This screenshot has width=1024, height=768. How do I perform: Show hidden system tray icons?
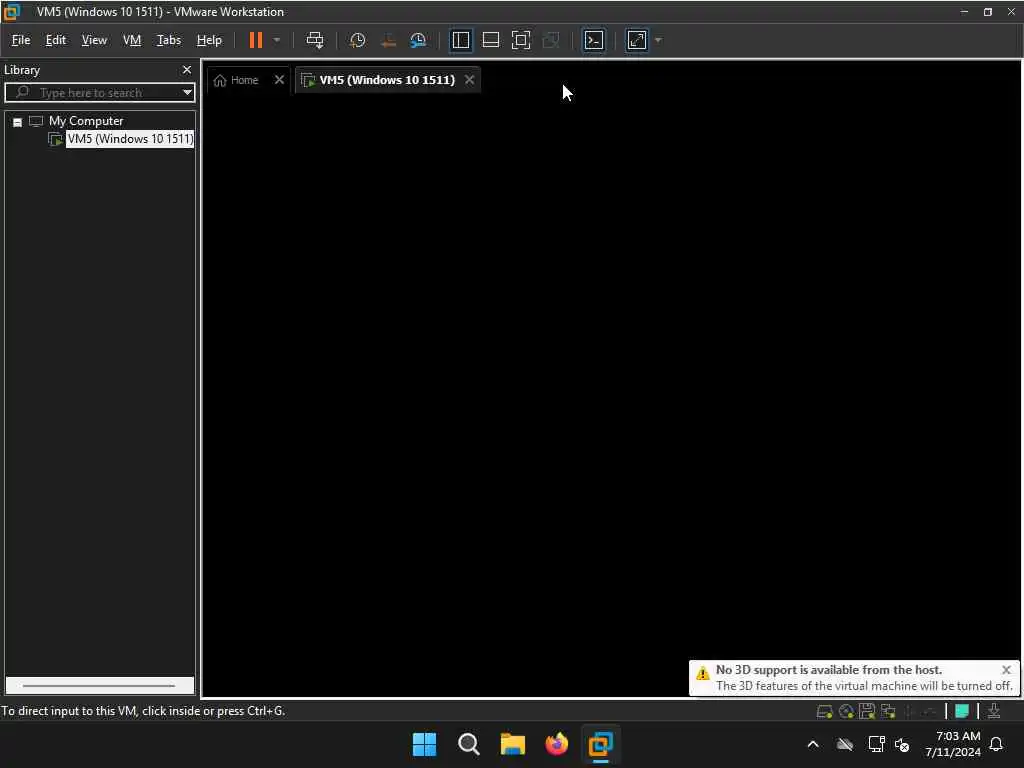coord(813,744)
